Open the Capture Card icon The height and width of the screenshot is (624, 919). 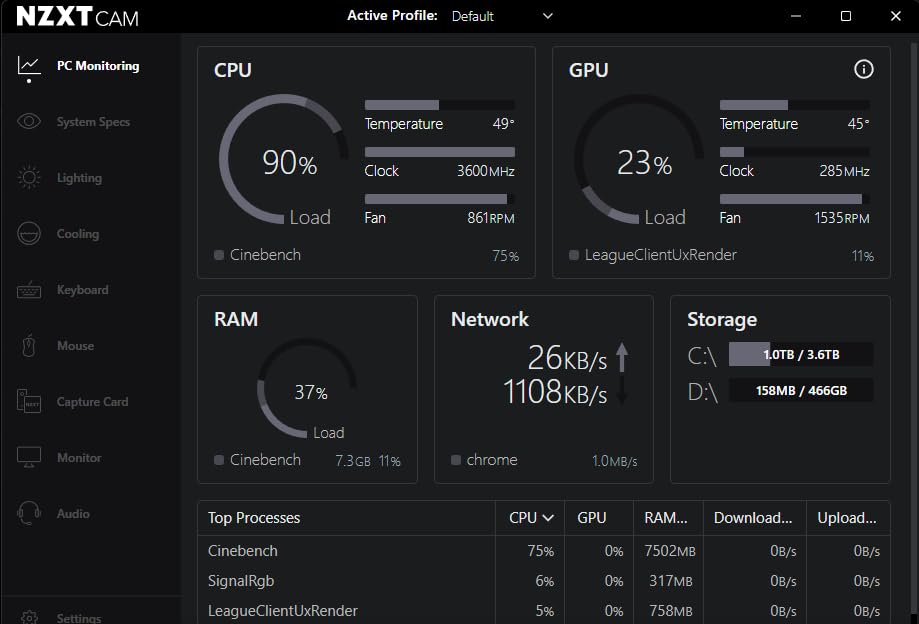click(x=29, y=402)
